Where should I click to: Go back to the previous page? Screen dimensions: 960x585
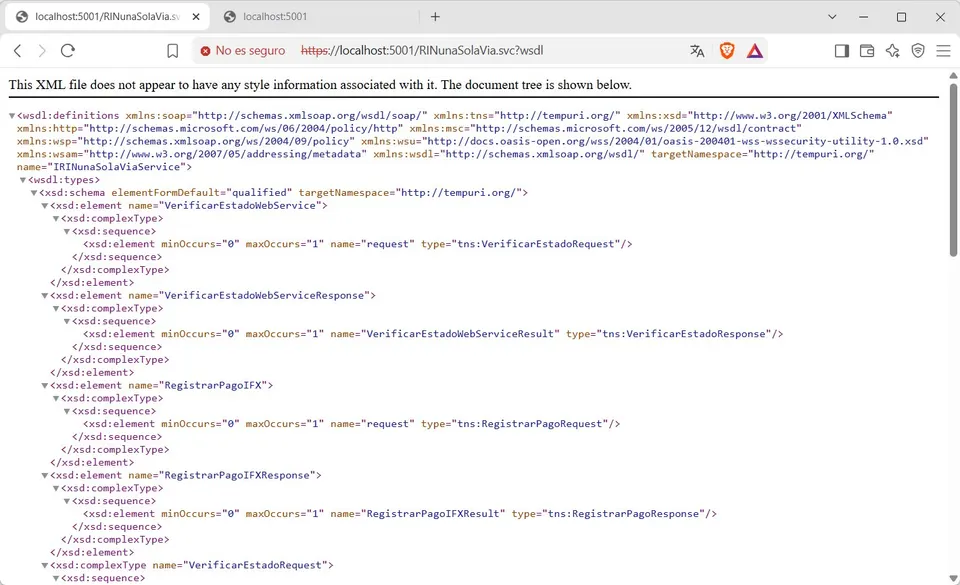tap(18, 51)
